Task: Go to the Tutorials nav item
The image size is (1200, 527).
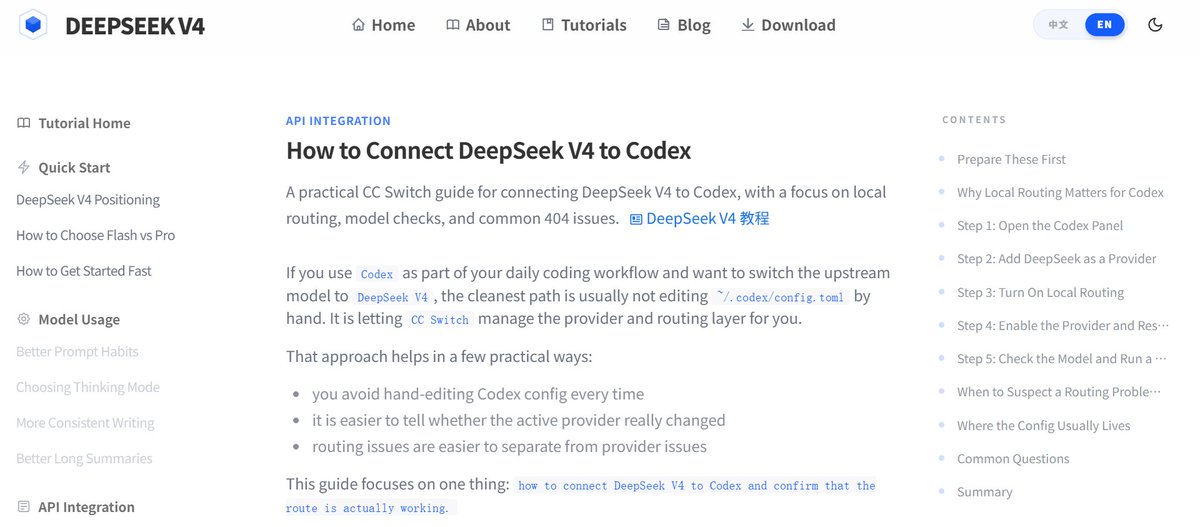Action: tap(584, 25)
